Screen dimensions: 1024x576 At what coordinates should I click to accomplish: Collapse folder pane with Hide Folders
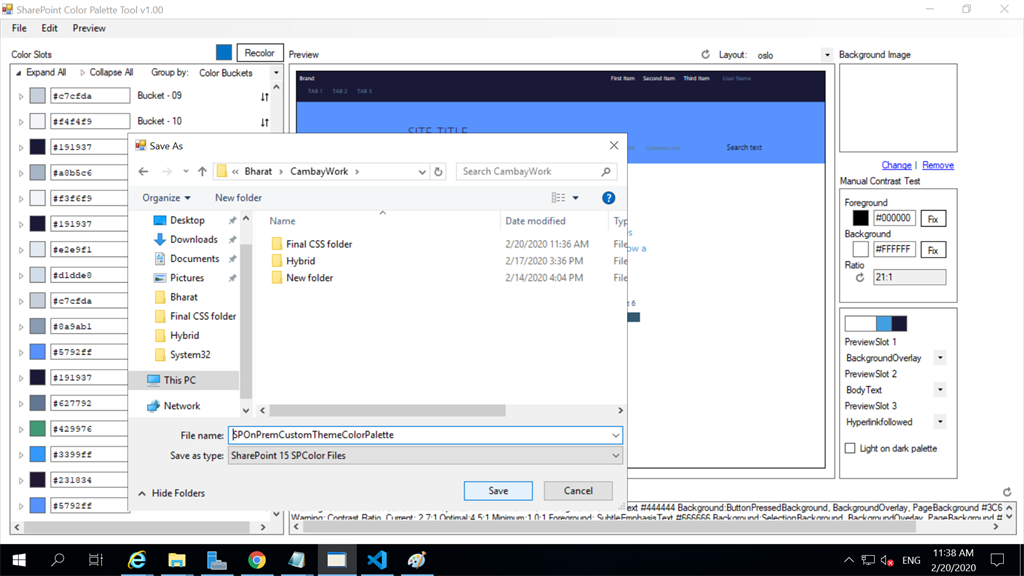click(171, 493)
